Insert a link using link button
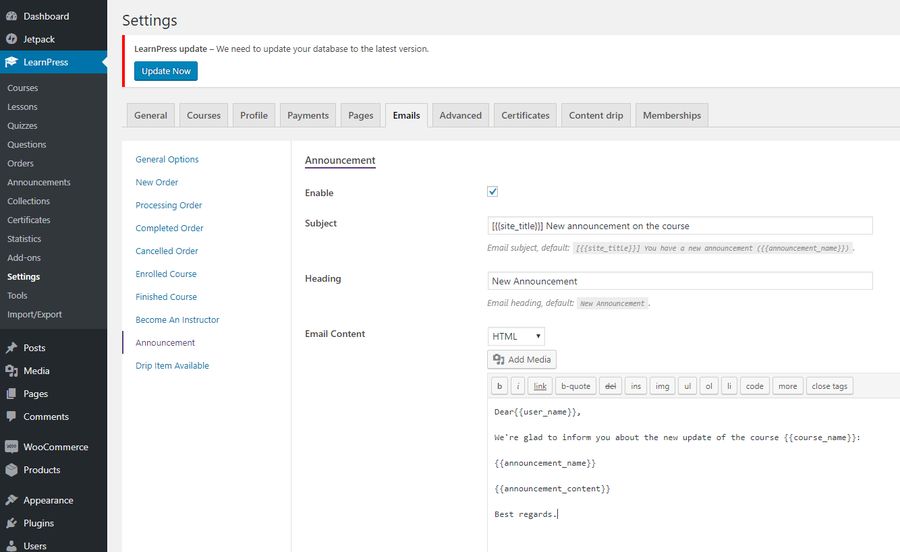The width and height of the screenshot is (900, 552). [x=540, y=386]
